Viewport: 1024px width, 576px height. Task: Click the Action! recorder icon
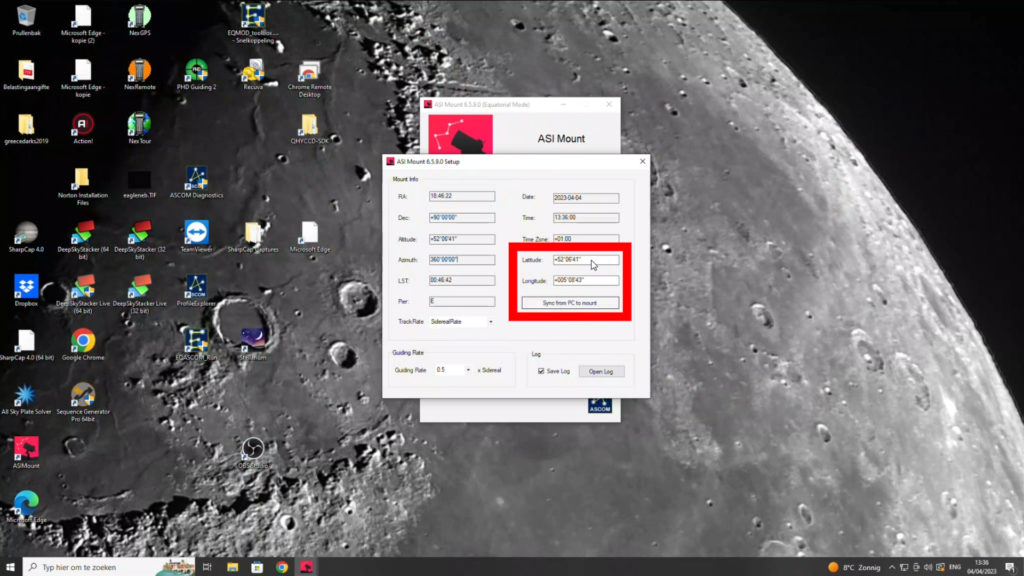coord(83,129)
